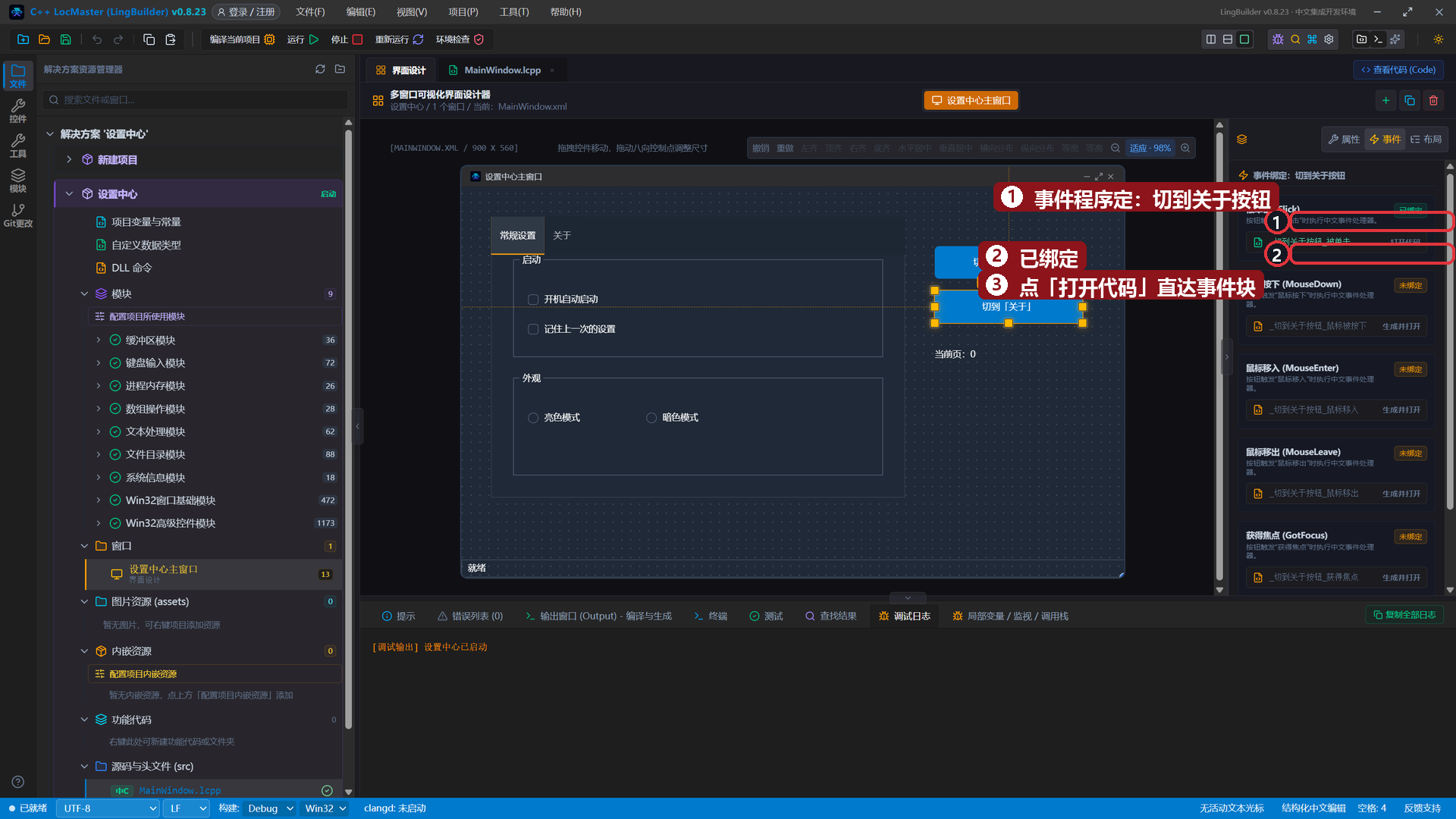Screen dimensions: 1456x819
Task: Check the 记住上一次的设置 checkbox
Action: [533, 329]
